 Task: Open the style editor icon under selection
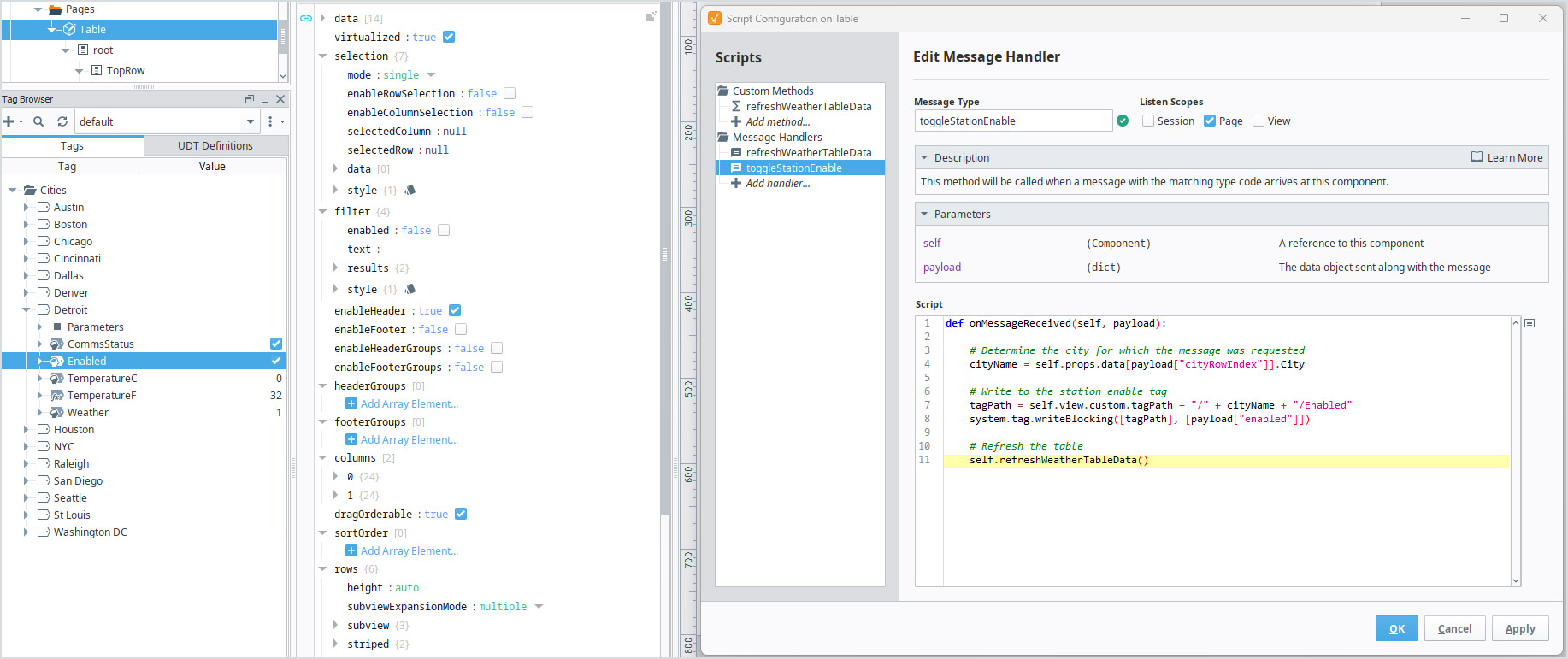click(410, 190)
